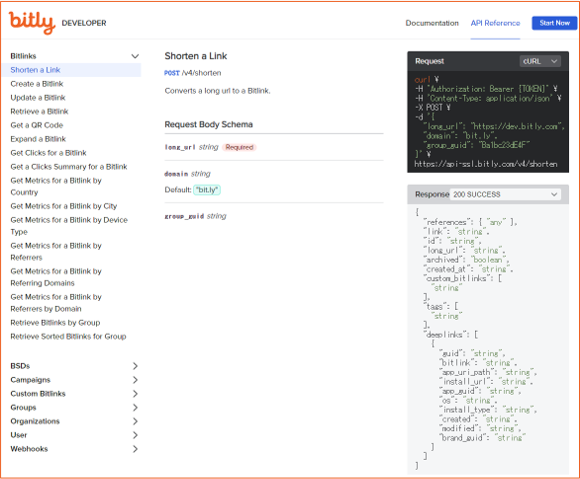Open Get Metrics for a Bitlink by City

tap(64, 206)
